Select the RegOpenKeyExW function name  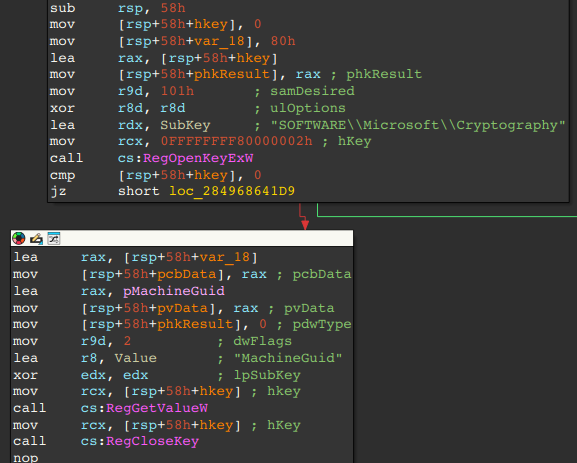[x=198, y=158]
